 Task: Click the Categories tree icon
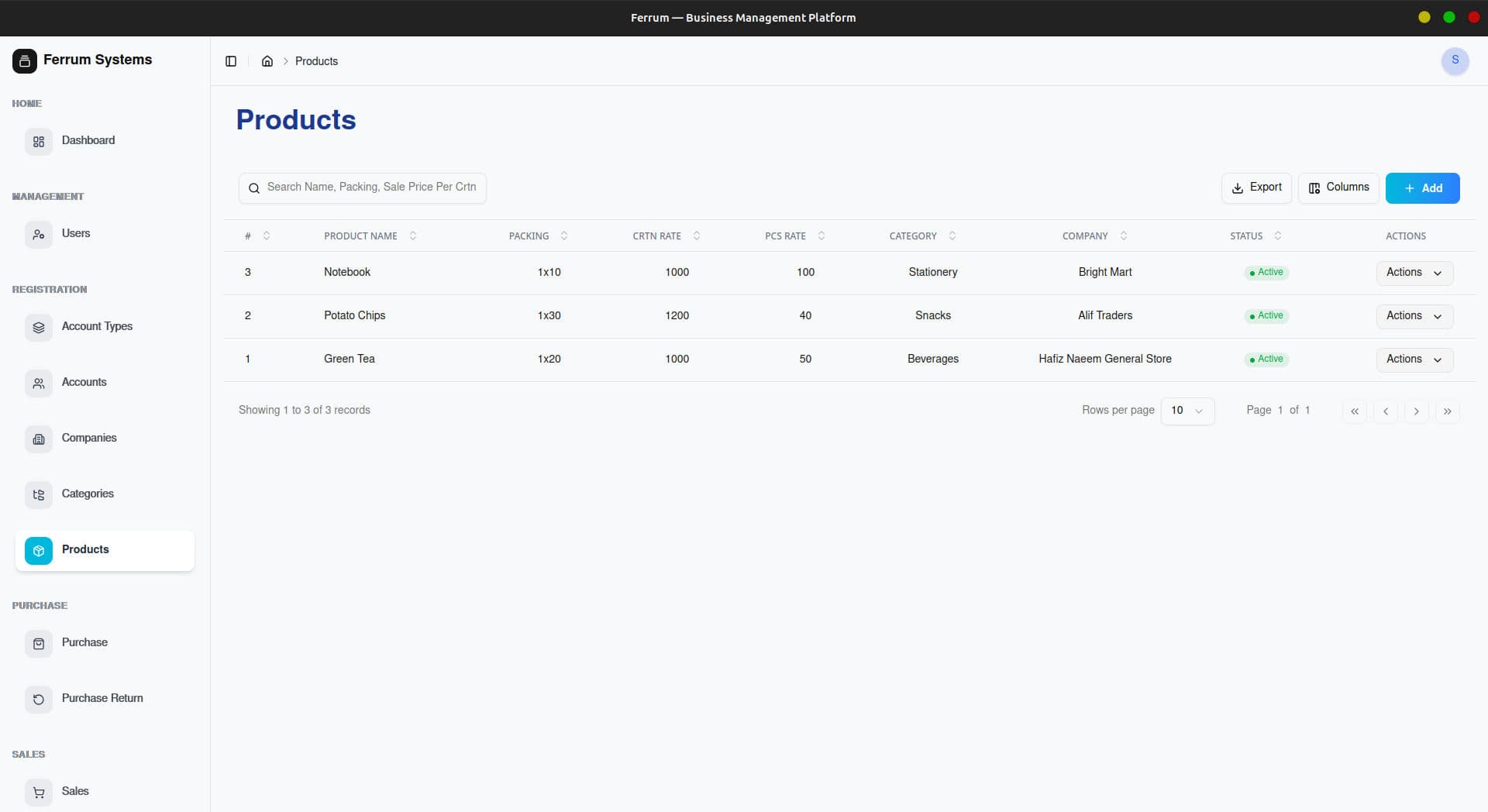pyautogui.click(x=39, y=495)
